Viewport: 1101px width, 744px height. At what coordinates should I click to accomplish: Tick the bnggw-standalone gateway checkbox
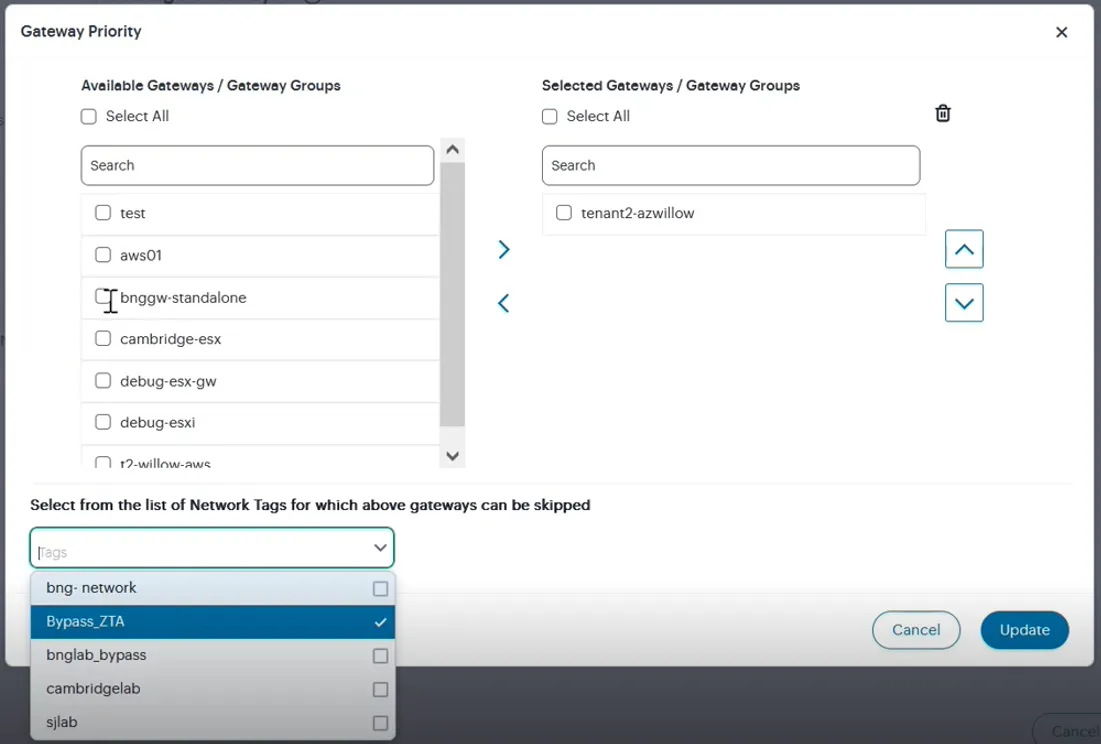coord(103,297)
